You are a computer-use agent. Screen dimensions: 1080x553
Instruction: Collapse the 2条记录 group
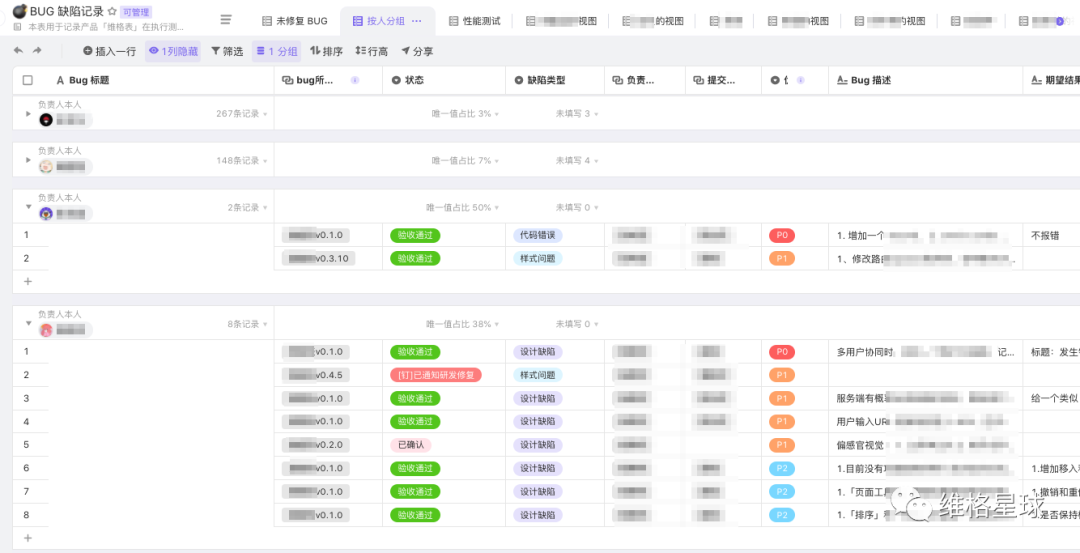tap(28, 207)
